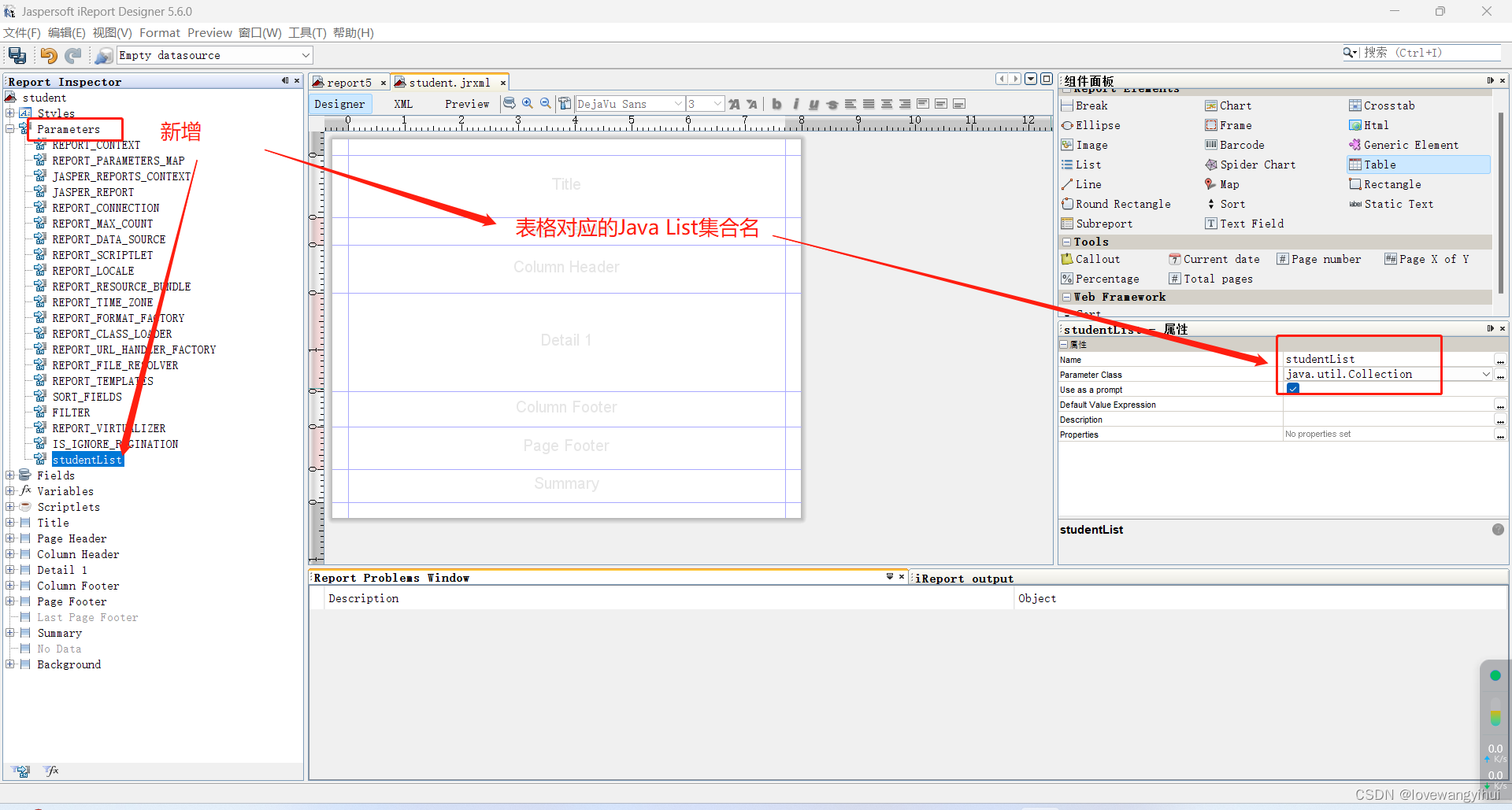The height and width of the screenshot is (810, 1512).
Task: Select the Text Field palette element
Action: 1244,224
